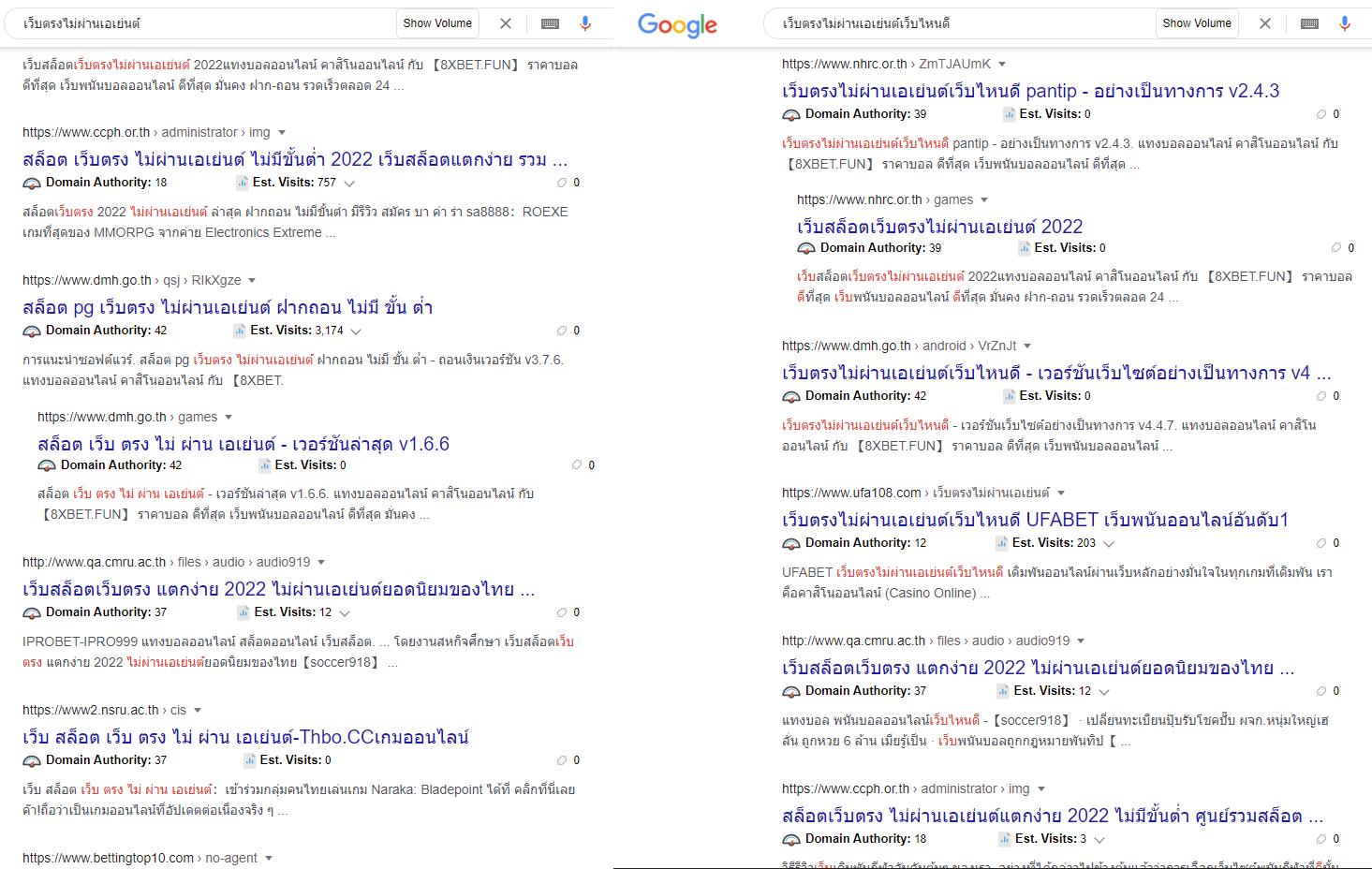Expand Est. Visits 203 chevron
This screenshot has width=1372, height=869.
coord(1109,544)
